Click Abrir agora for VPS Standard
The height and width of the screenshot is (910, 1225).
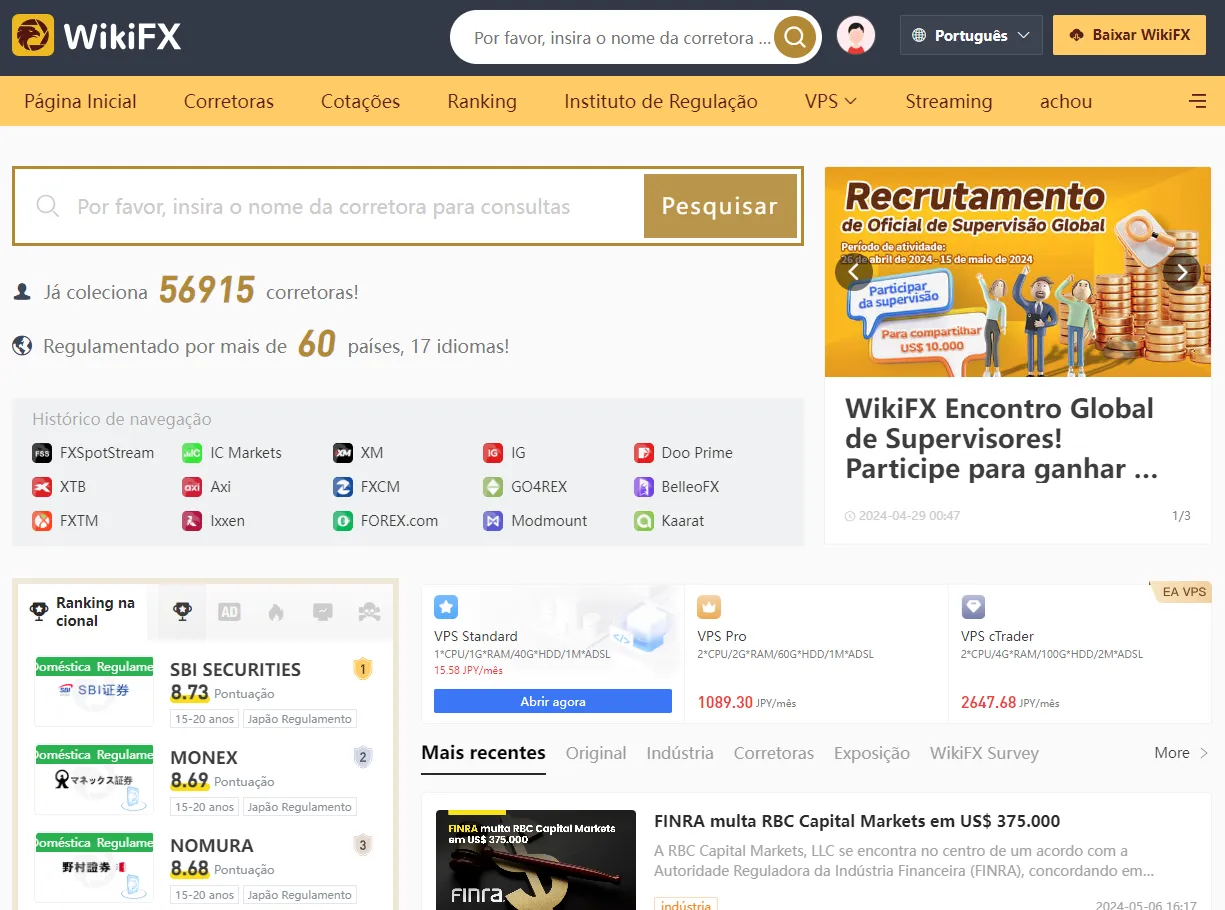click(553, 701)
